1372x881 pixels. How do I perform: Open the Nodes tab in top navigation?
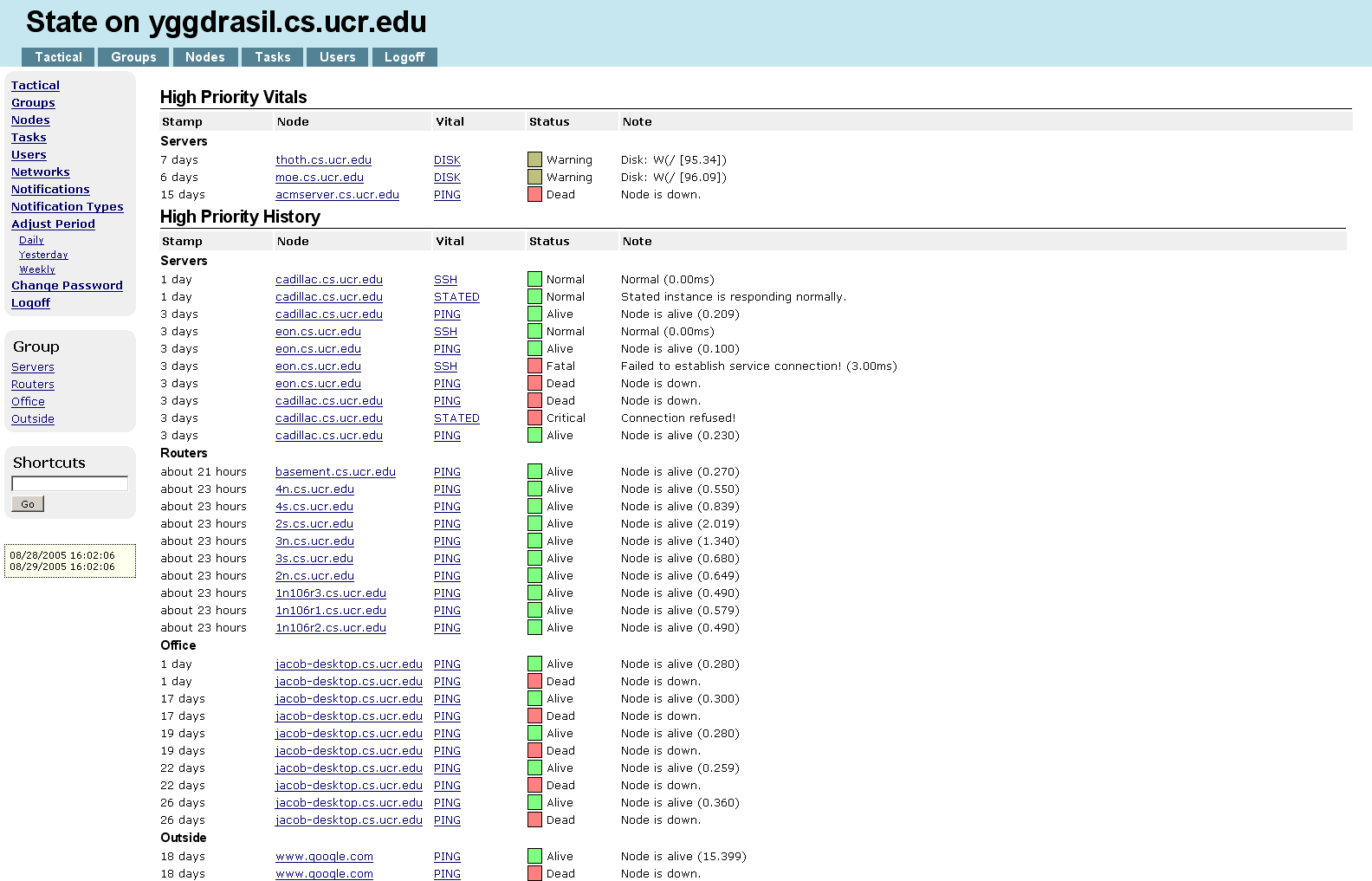[x=204, y=57]
